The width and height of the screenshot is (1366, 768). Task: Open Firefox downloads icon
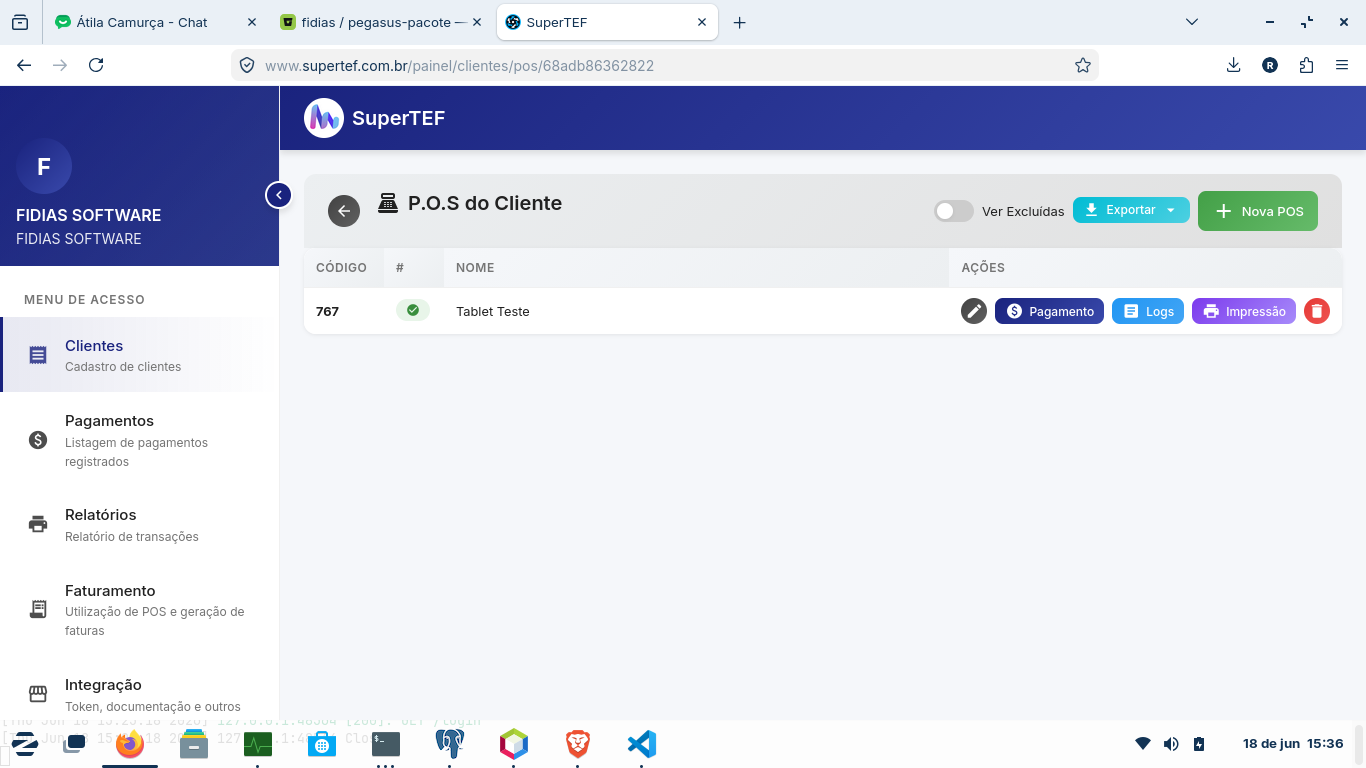coord(1233,65)
